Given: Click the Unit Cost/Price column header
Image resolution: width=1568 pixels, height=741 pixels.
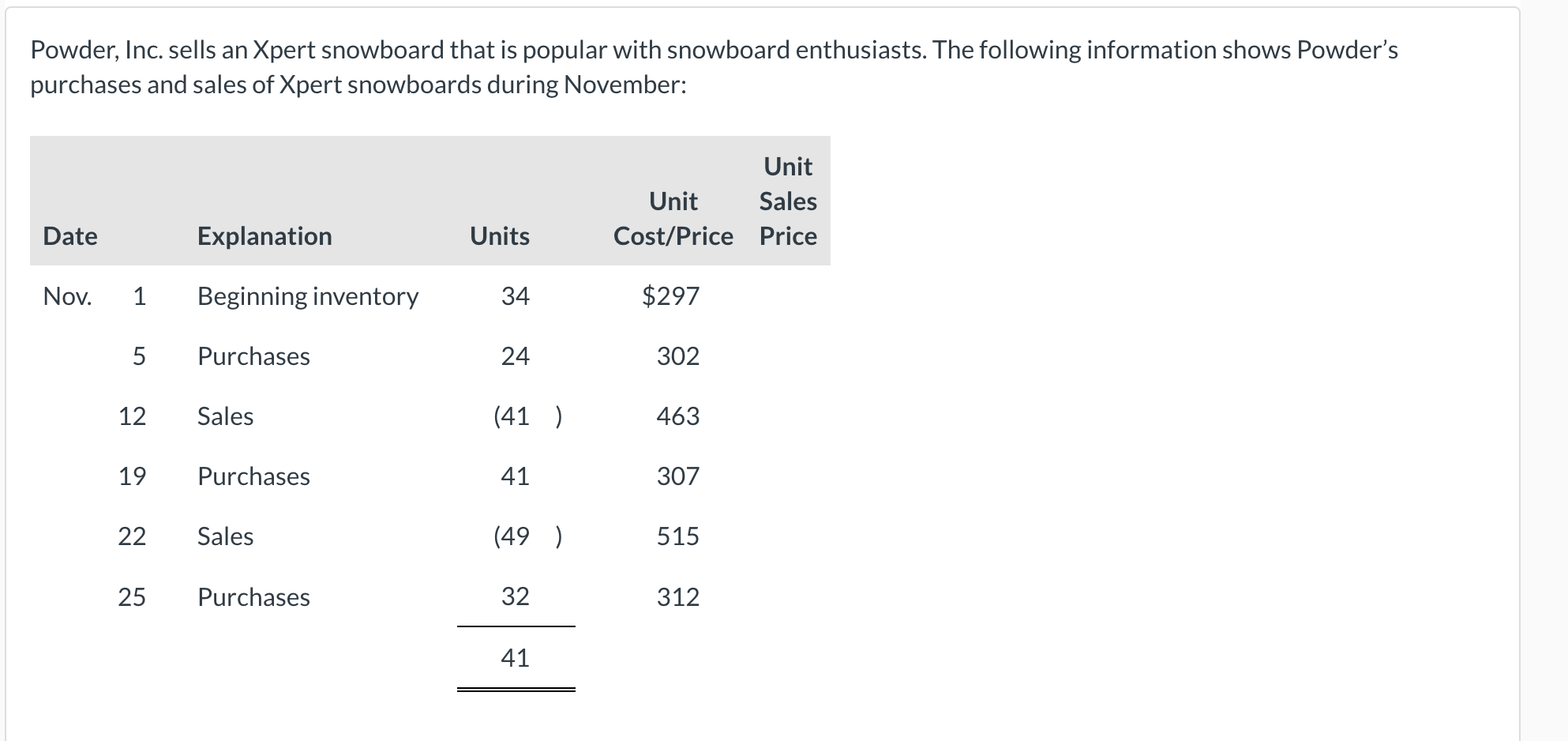Looking at the screenshot, I should 673,219.
